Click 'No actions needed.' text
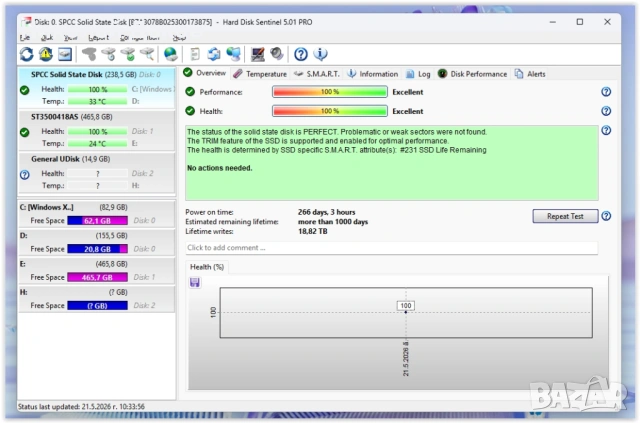This screenshot has height=423, width=640. pos(220,168)
